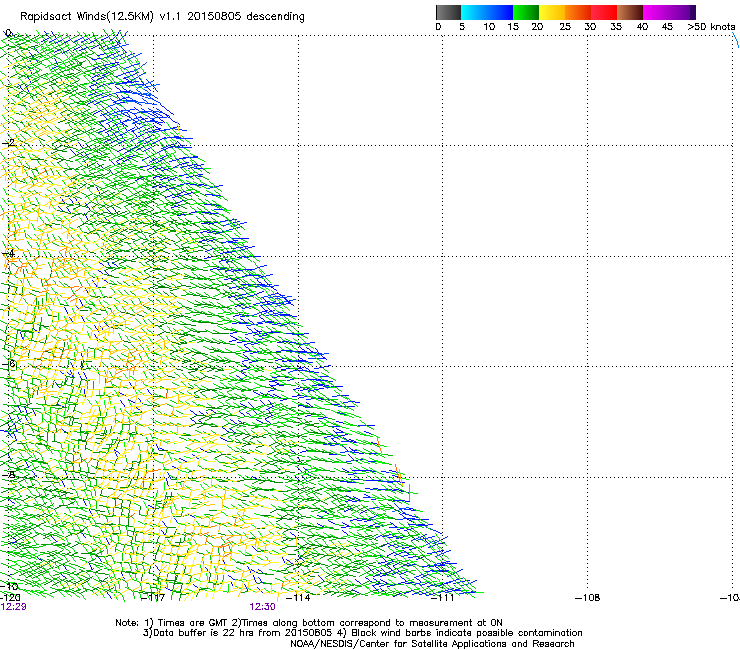Click the '-4' latitude label
Image resolution: width=740 pixels, height=650 pixels.
coord(9,253)
